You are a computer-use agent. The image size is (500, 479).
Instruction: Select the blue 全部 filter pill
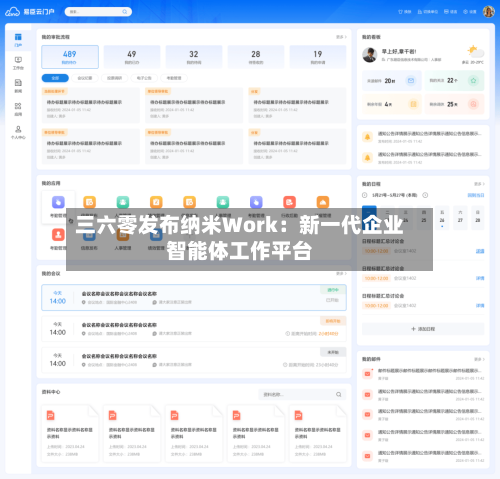point(55,78)
